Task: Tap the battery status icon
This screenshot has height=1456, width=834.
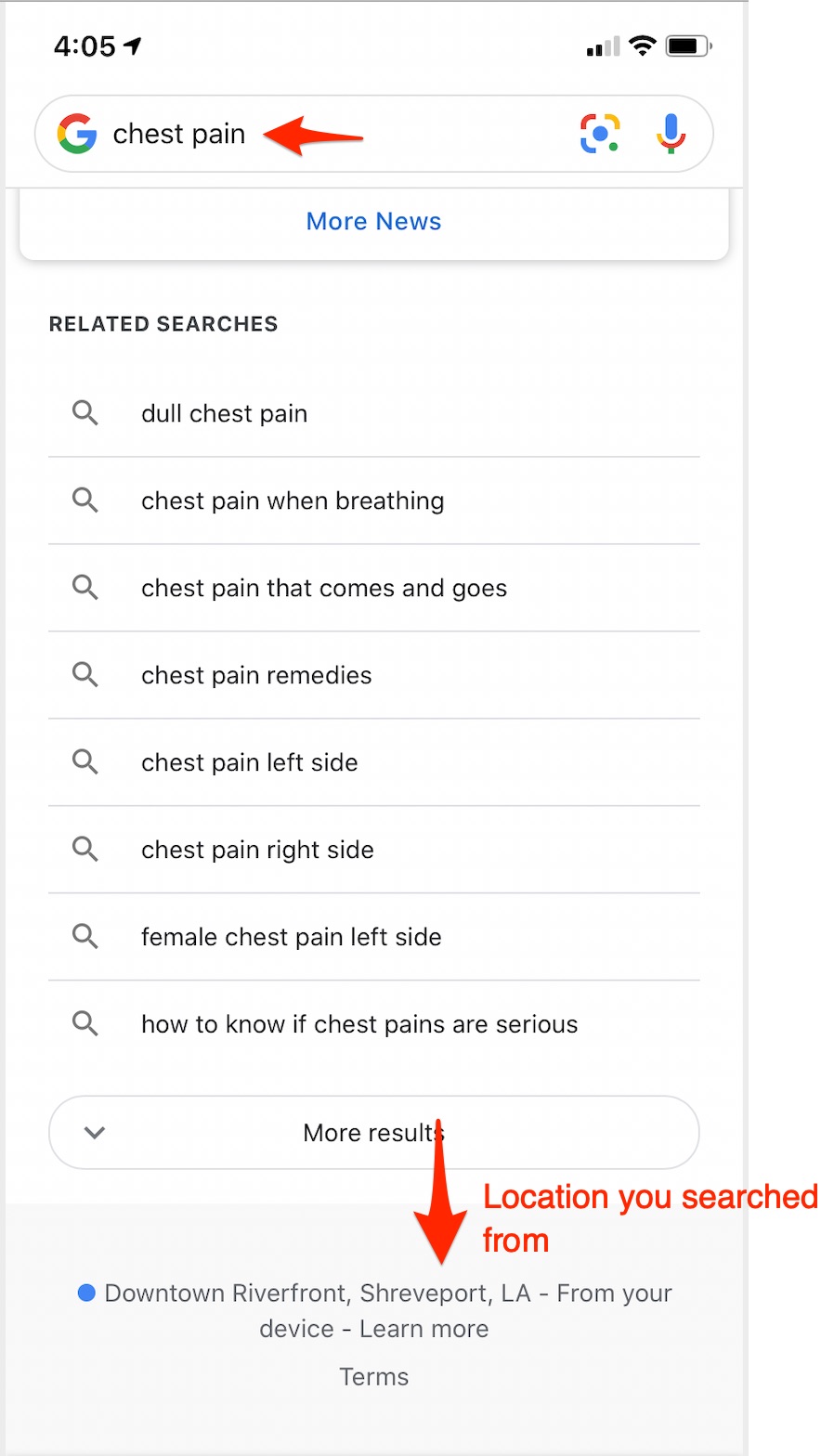Action: pos(688,45)
